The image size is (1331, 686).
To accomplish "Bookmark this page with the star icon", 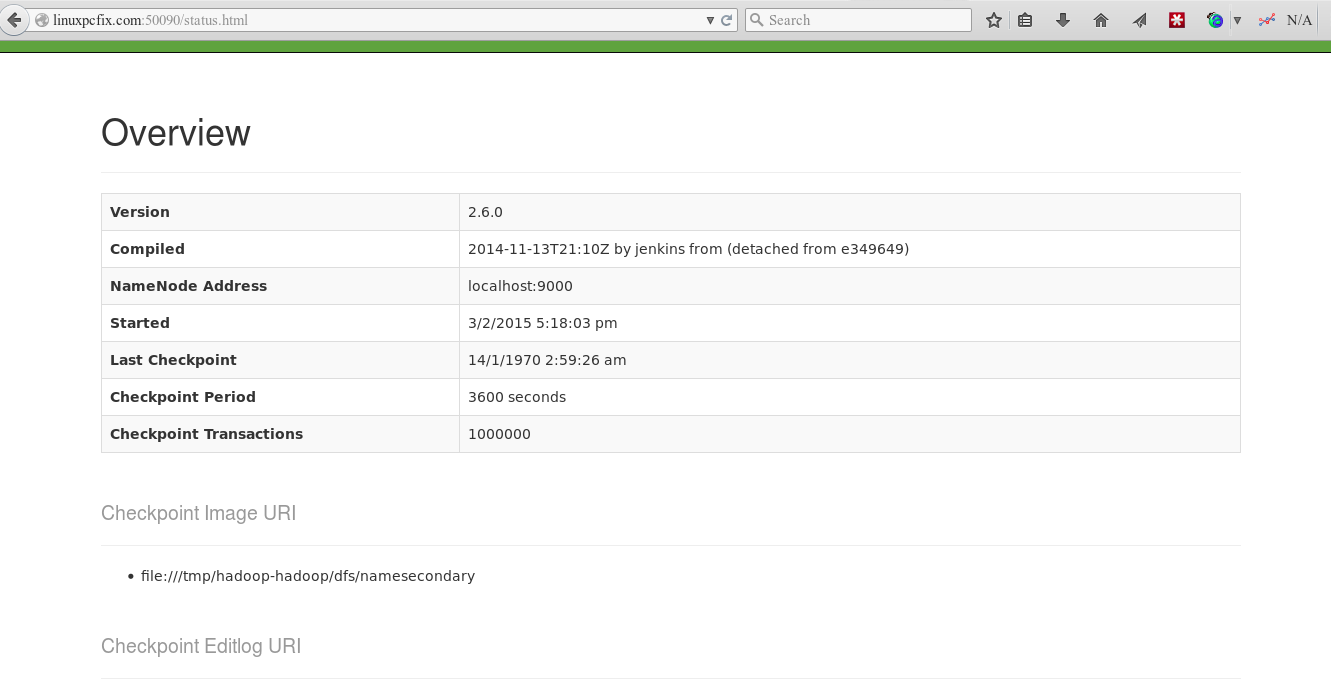I will [x=993, y=20].
